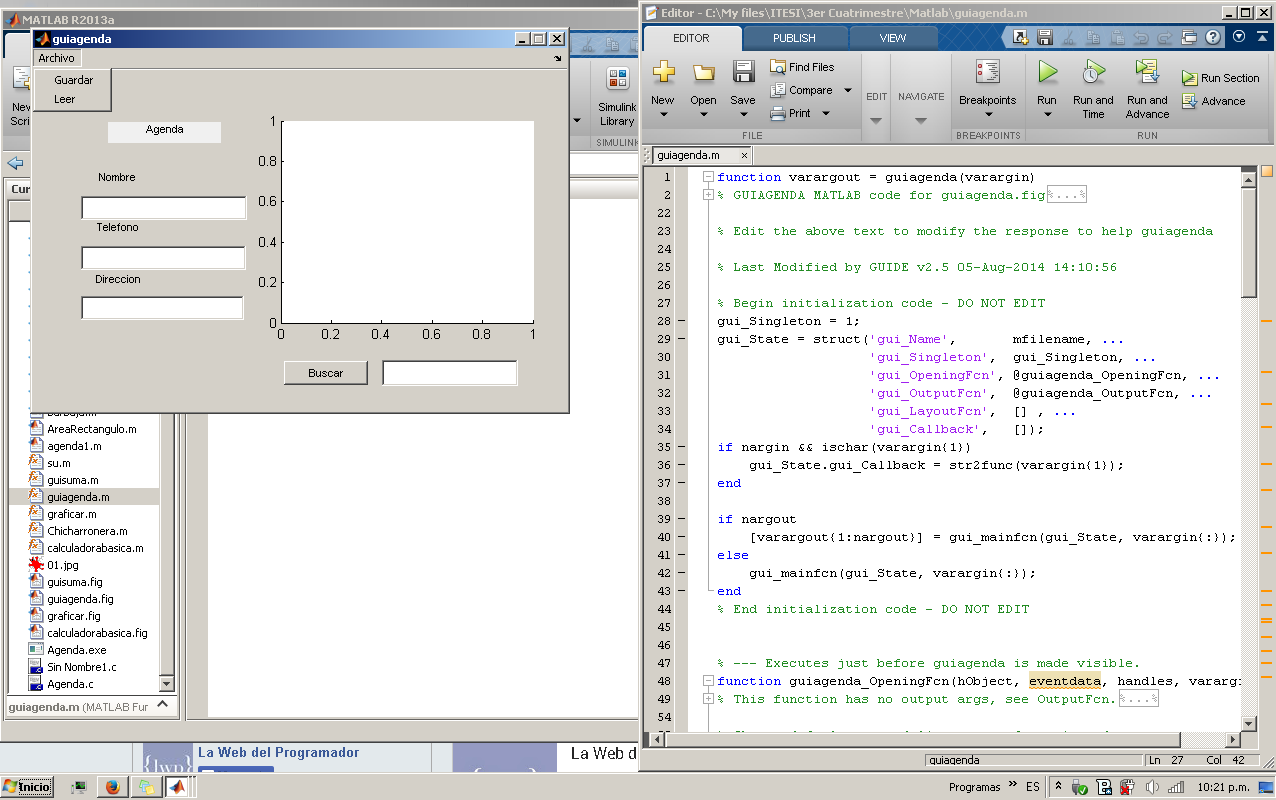Click the Nombre input field
The width and height of the screenshot is (1276, 800).
pyautogui.click(x=164, y=208)
